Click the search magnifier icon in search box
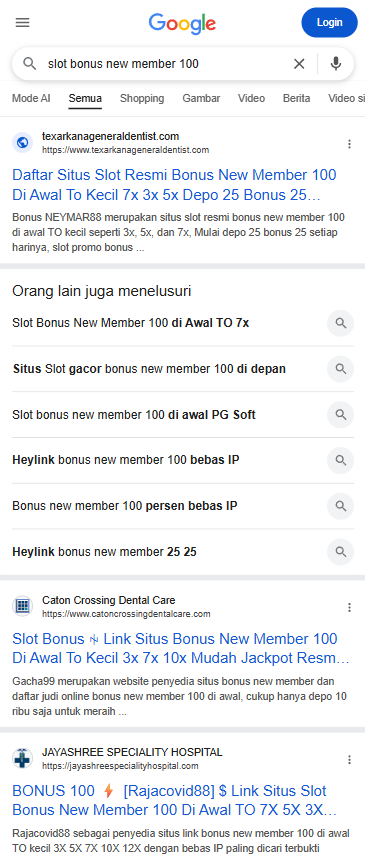The width and height of the screenshot is (365, 858). [x=30, y=63]
